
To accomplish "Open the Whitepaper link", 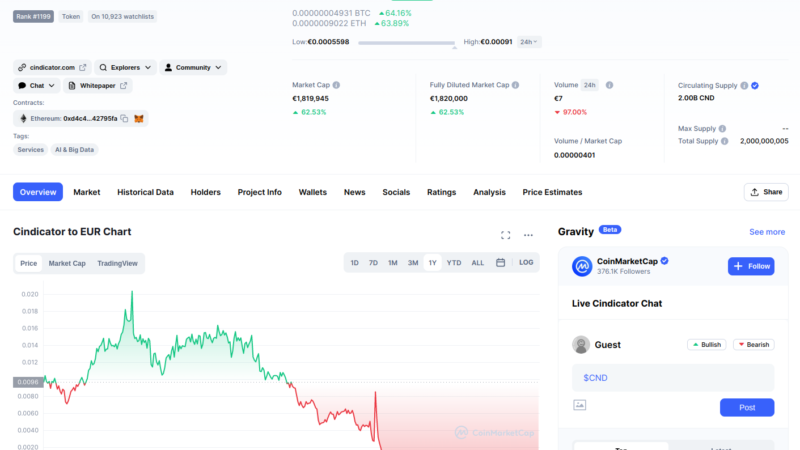I will click(x=98, y=86).
